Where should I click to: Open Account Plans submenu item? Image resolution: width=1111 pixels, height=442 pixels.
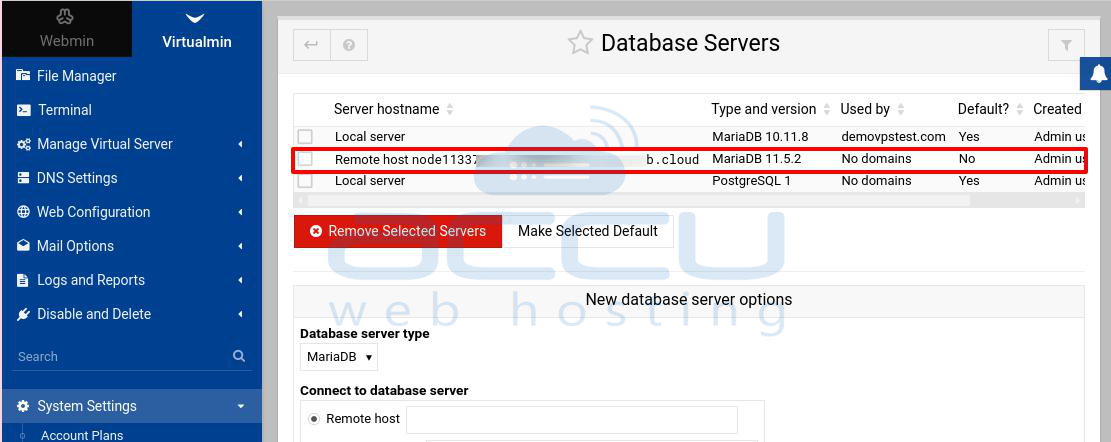click(x=81, y=435)
